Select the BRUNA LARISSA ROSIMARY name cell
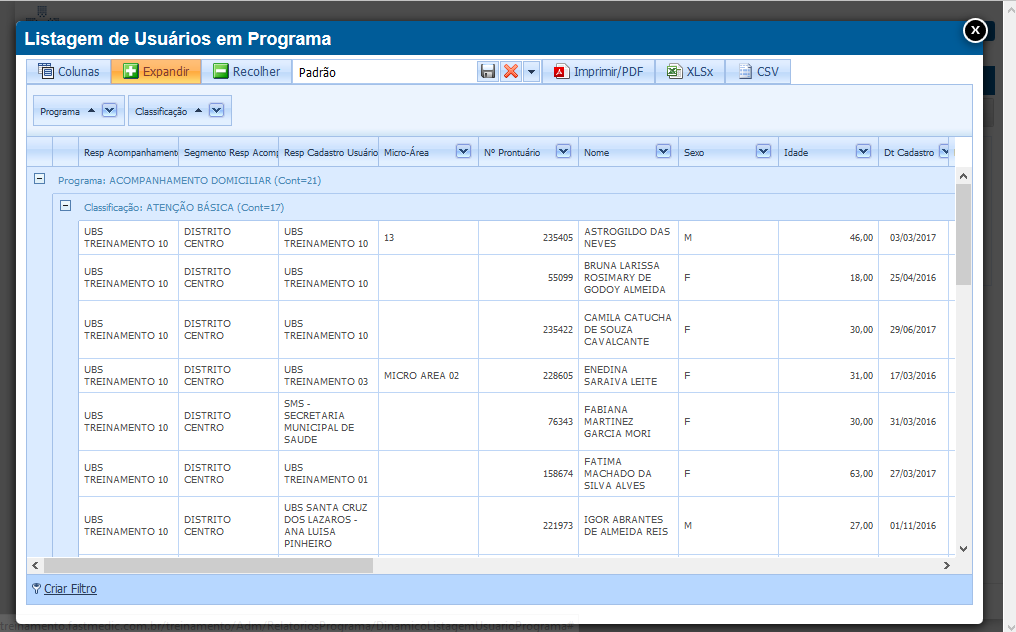The height and width of the screenshot is (632, 1016). (628, 277)
